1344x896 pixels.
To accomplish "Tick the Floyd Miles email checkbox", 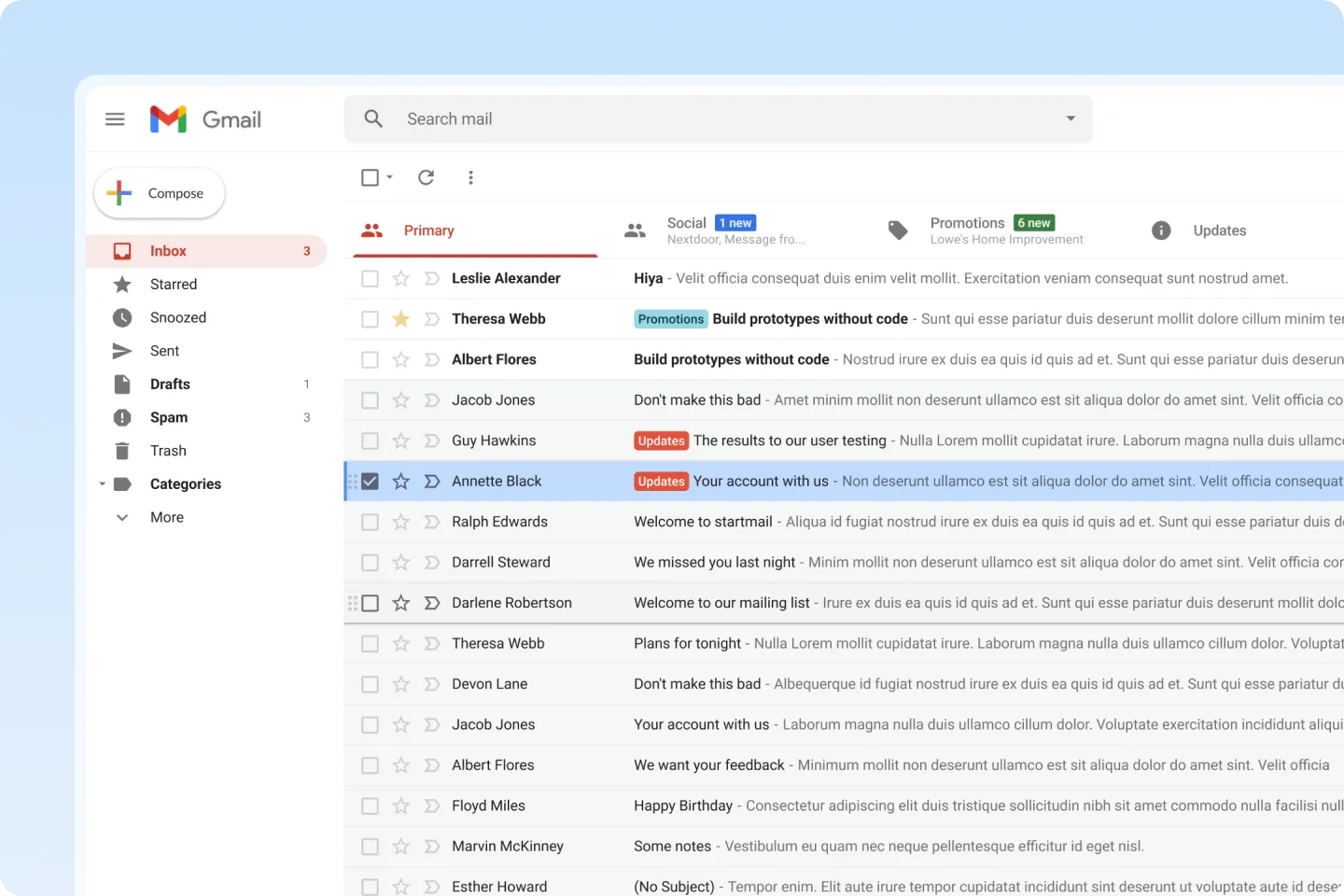I will click(371, 805).
